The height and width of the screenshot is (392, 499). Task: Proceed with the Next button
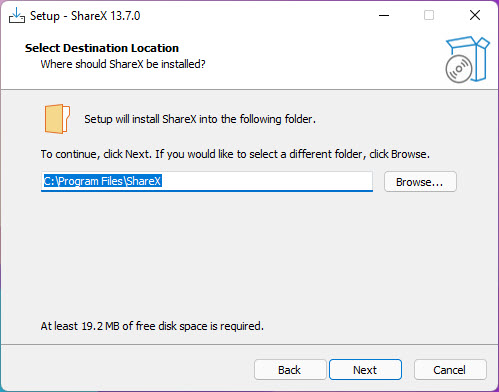click(x=365, y=370)
